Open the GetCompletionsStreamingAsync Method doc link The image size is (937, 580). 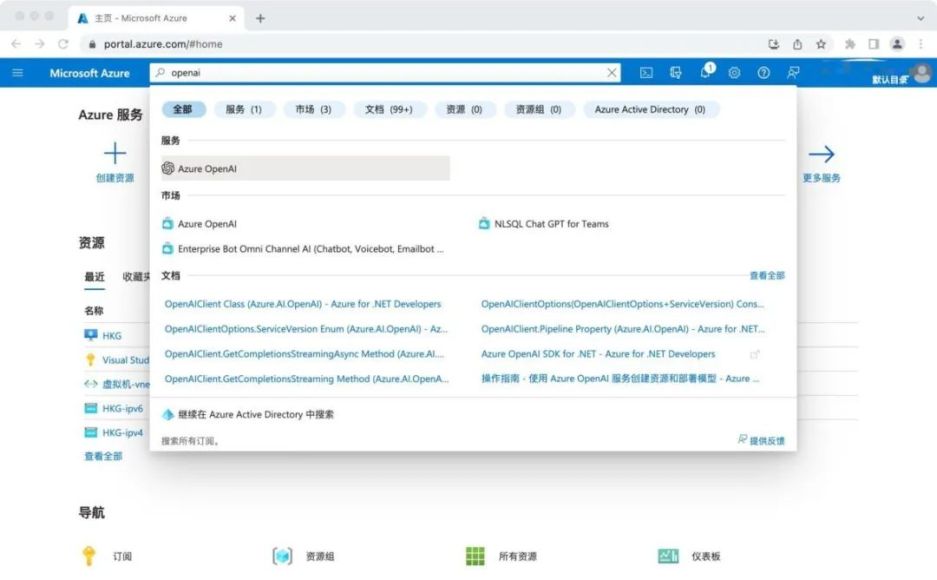point(304,354)
